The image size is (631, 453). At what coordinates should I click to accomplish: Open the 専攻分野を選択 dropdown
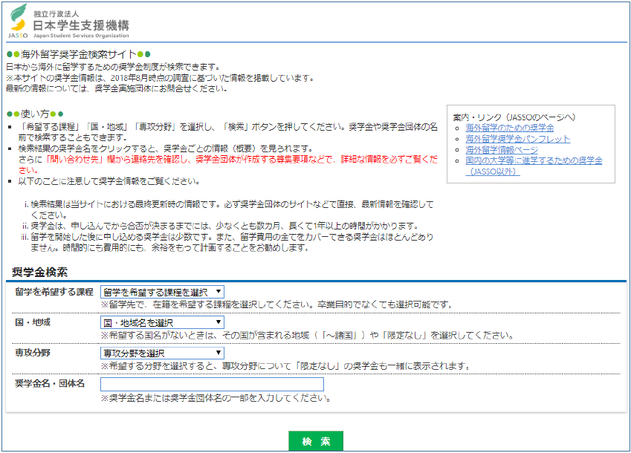coord(162,353)
